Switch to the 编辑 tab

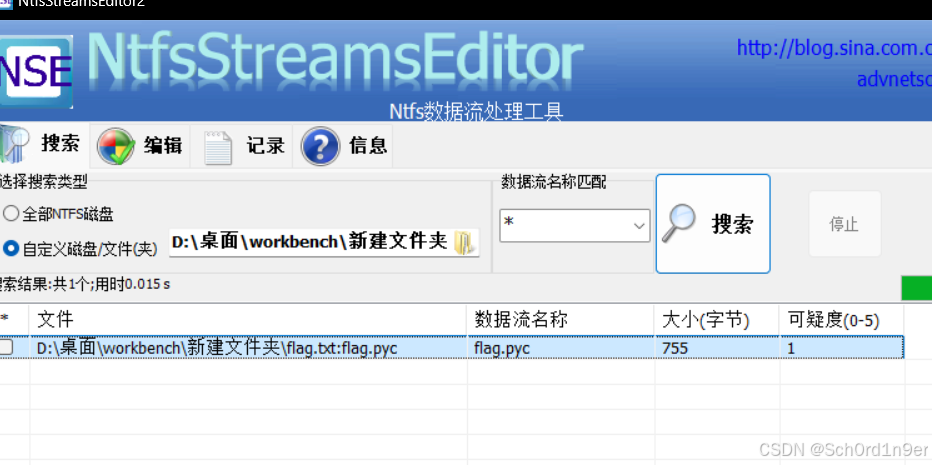[x=140, y=145]
